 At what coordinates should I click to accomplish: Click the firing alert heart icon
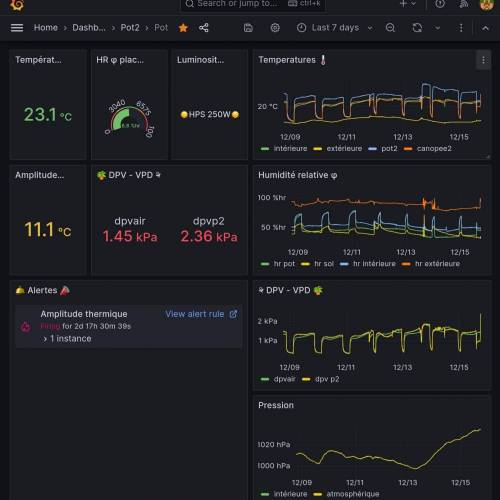26,327
